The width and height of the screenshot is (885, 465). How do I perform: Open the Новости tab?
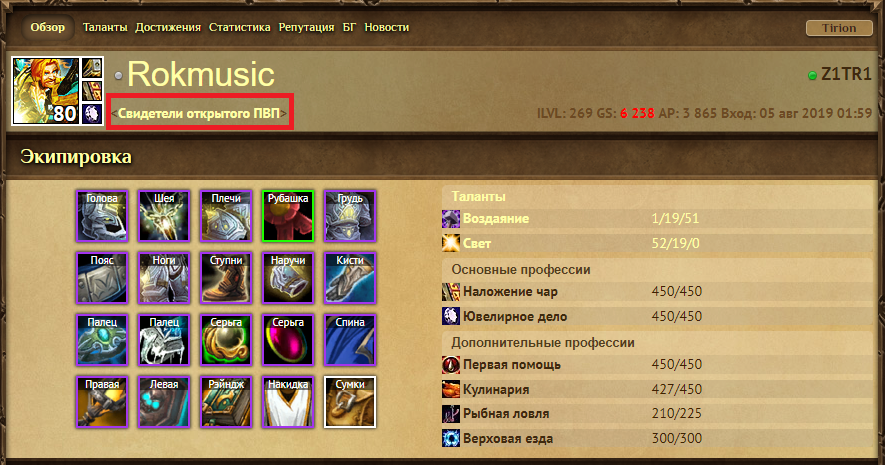(x=387, y=27)
